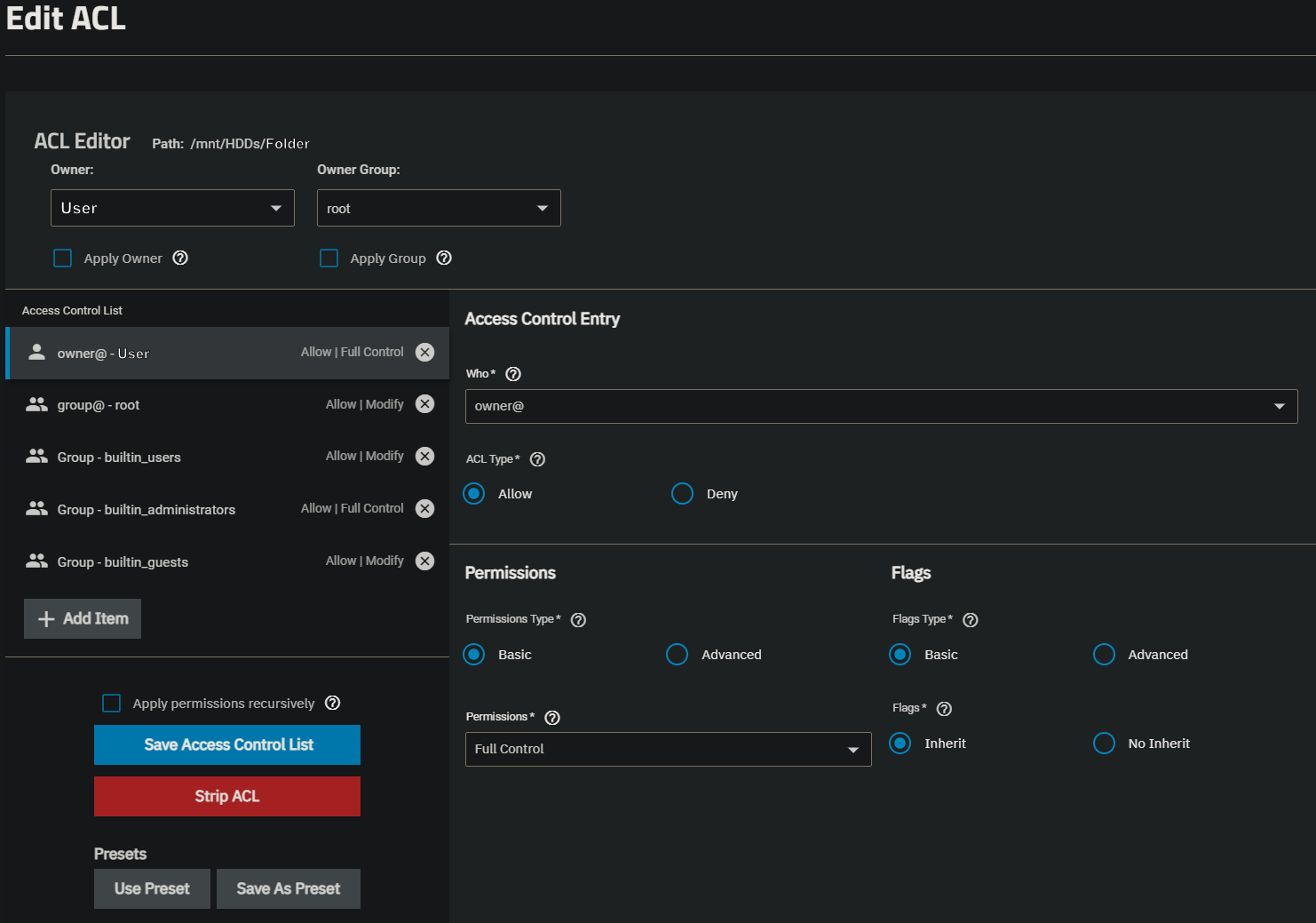Tick the Apply permissions recursively checkbox
1316x923 pixels.
tap(112, 703)
